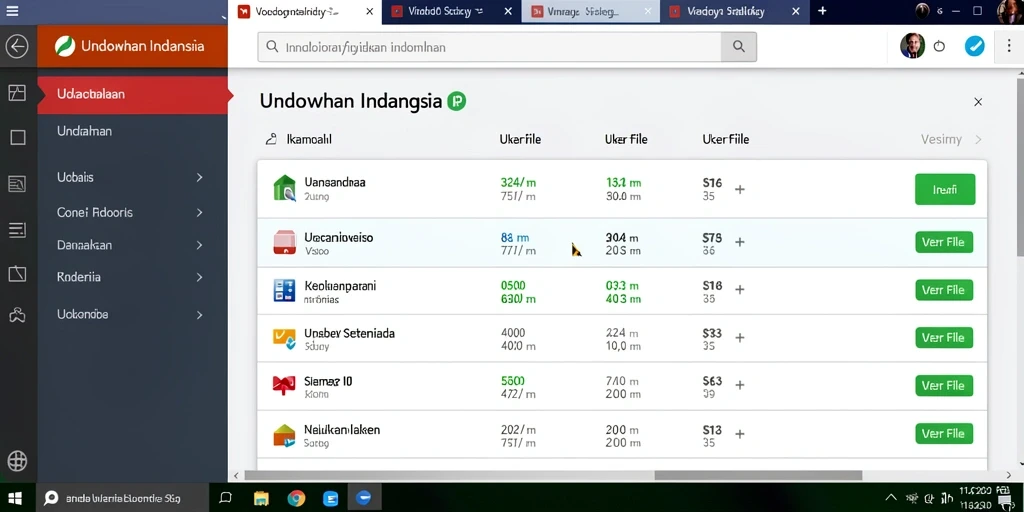Click the user avatar in toolbar

point(912,46)
